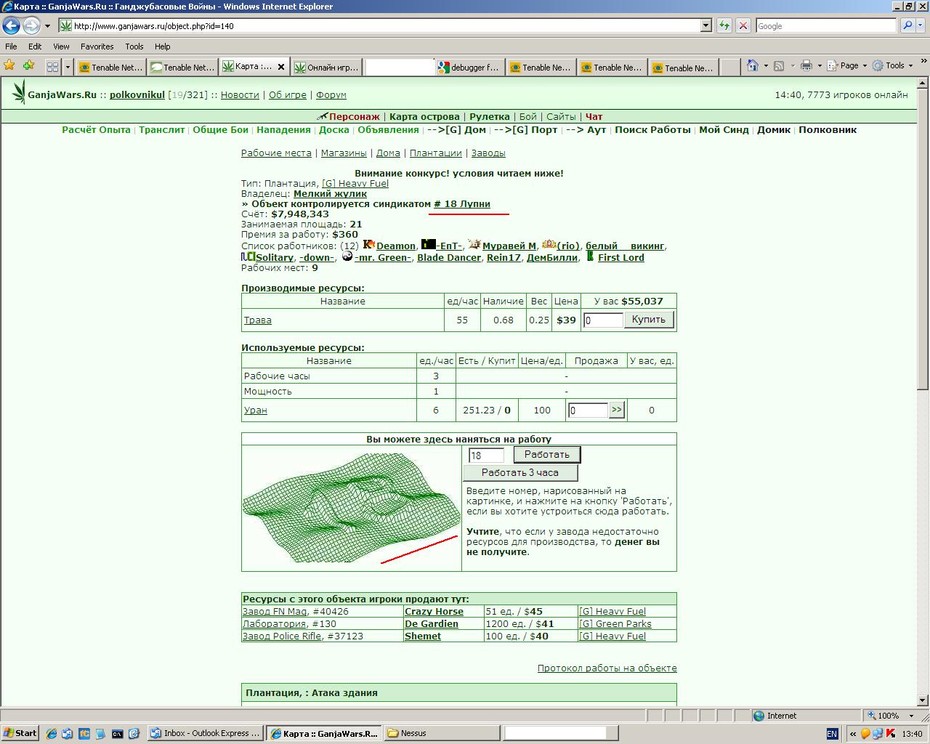Image resolution: width=930 pixels, height=744 pixels.
Task: Click the Print icon in command bar
Action: (806, 66)
